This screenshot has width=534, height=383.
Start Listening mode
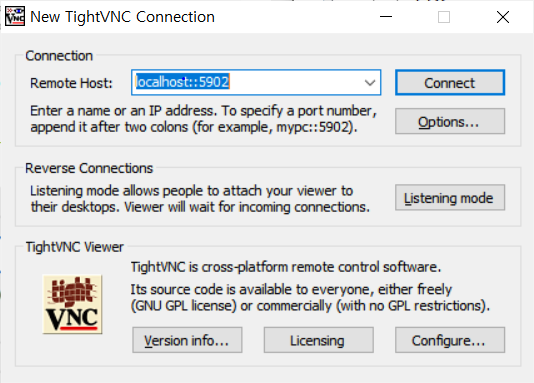[450, 197]
